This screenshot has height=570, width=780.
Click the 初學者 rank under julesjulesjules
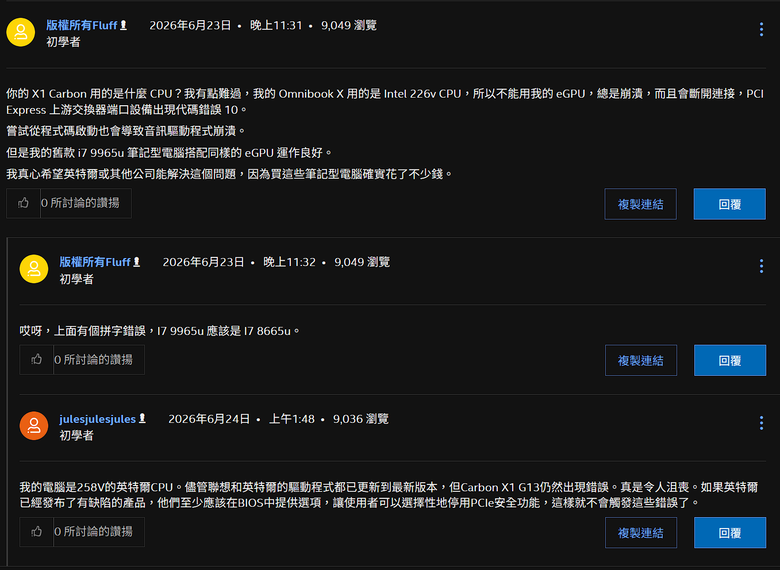tap(77, 436)
